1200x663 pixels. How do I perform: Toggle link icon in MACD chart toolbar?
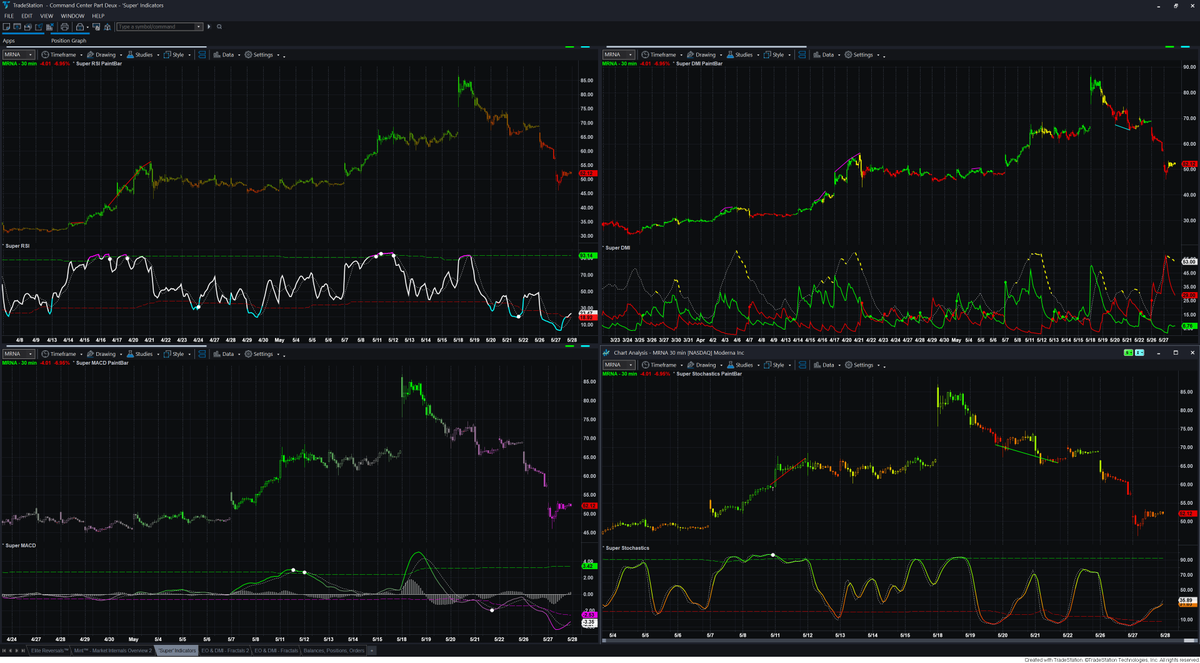pos(201,354)
